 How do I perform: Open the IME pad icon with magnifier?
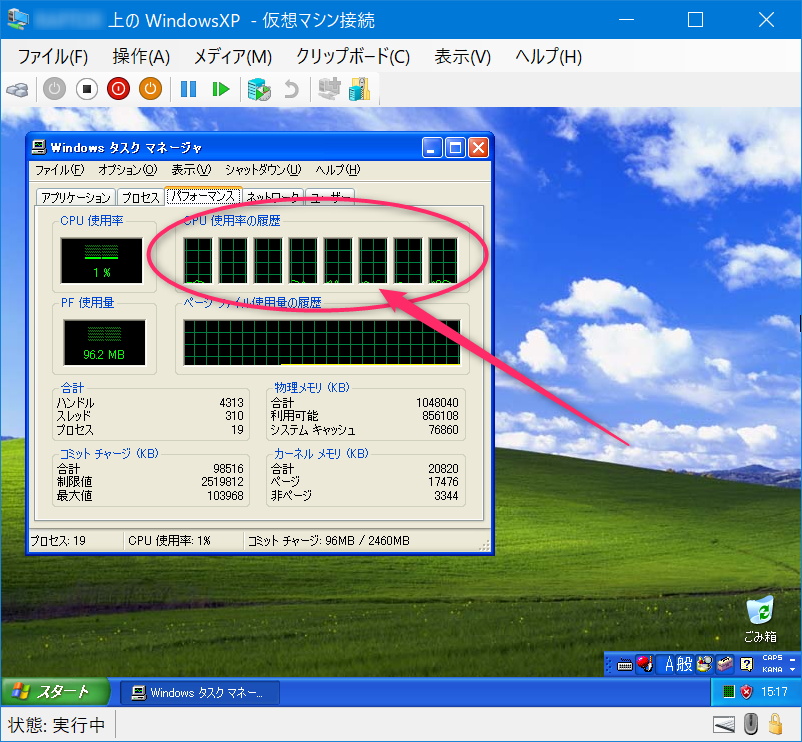(704, 664)
